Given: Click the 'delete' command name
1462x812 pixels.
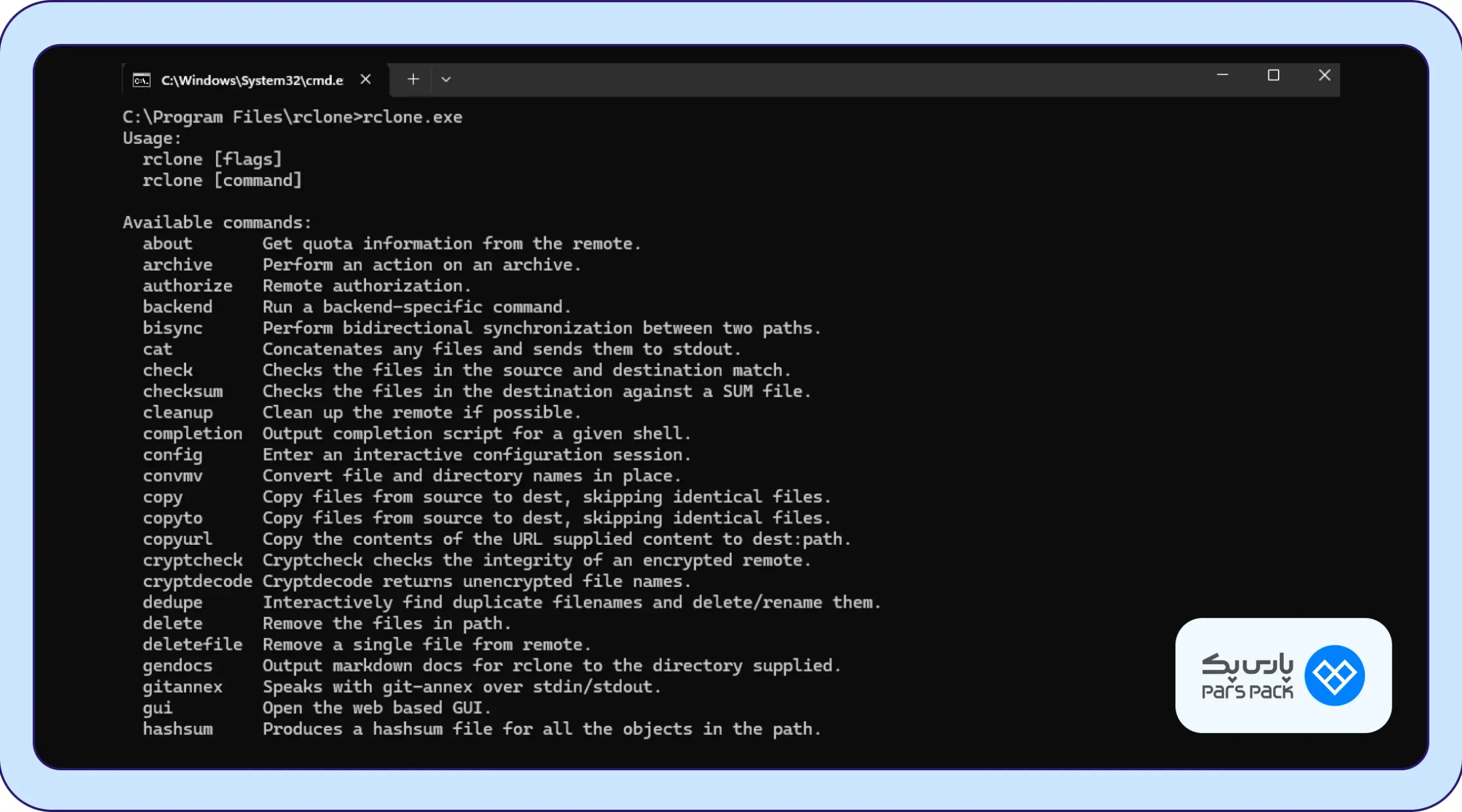Looking at the screenshot, I should click(172, 624).
